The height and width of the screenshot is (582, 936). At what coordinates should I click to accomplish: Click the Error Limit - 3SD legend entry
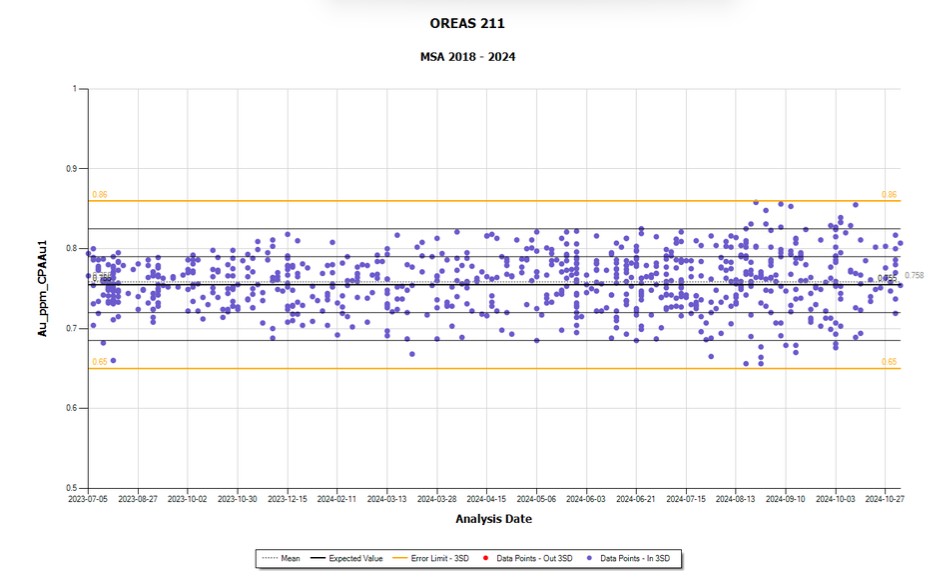[431, 558]
